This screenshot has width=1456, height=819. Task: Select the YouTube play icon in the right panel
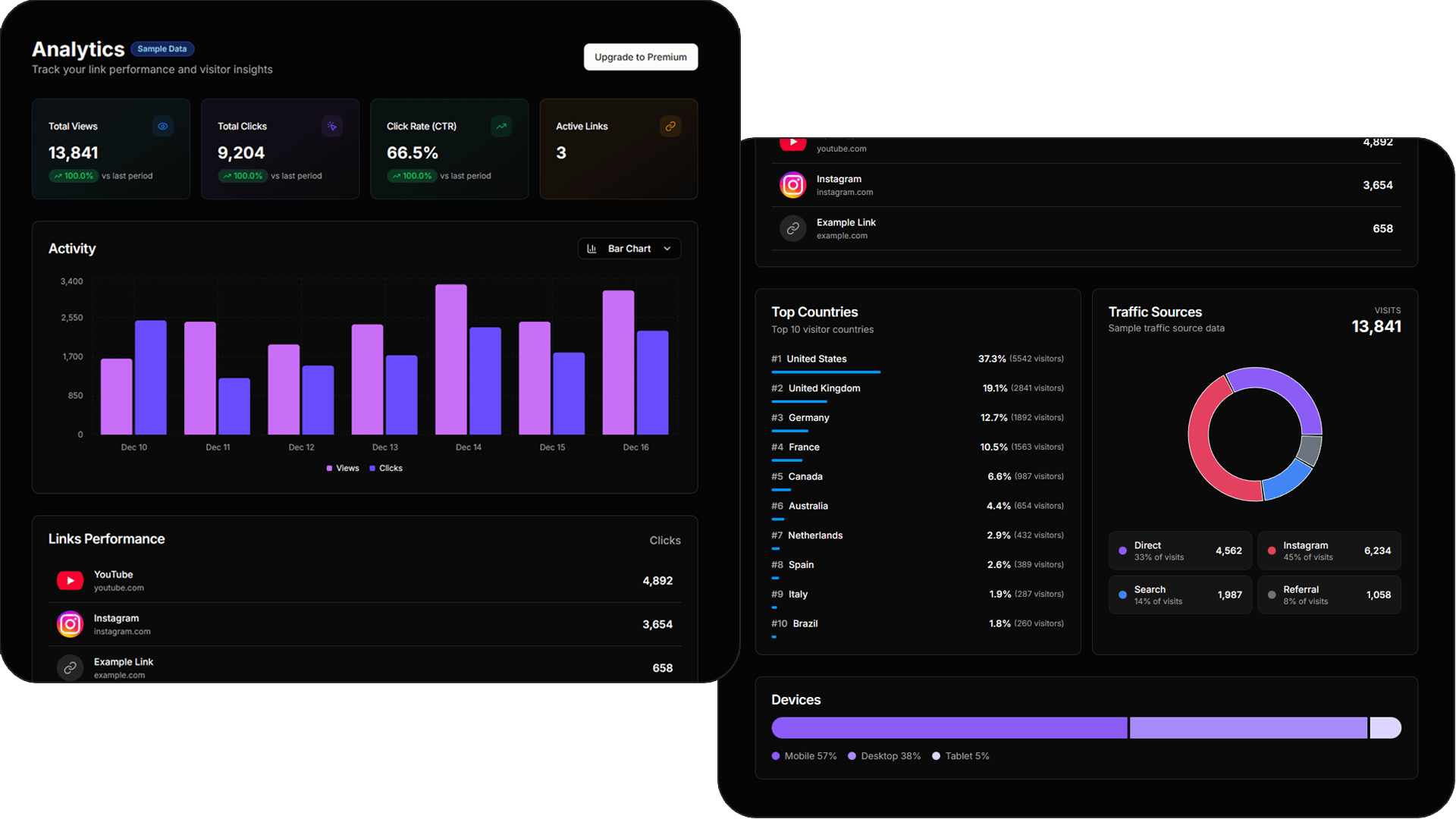tap(792, 142)
